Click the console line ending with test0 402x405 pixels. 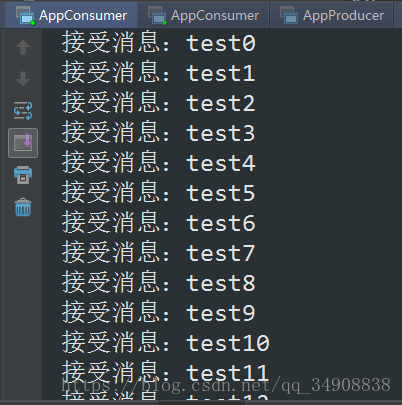159,43
